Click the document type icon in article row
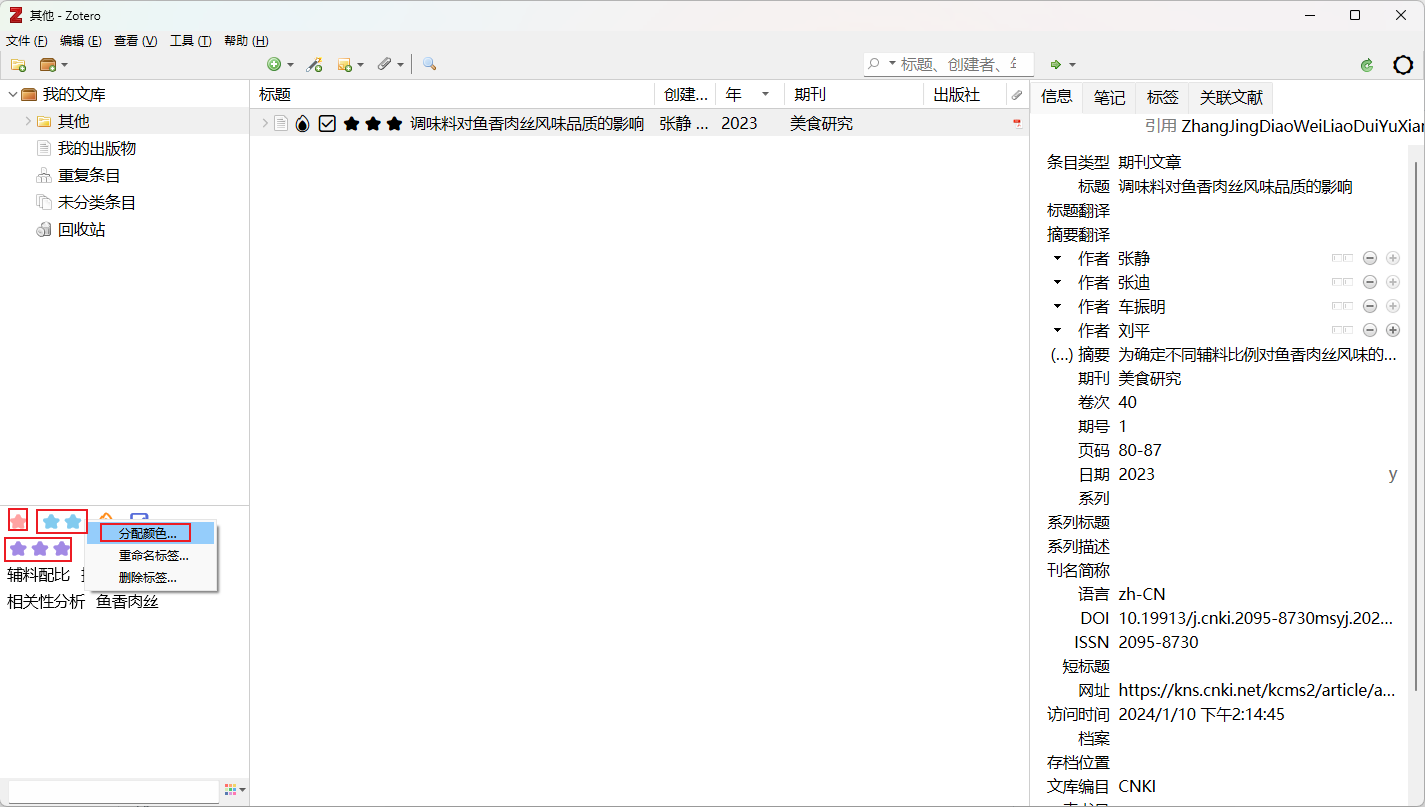The image size is (1425, 807). click(x=281, y=124)
